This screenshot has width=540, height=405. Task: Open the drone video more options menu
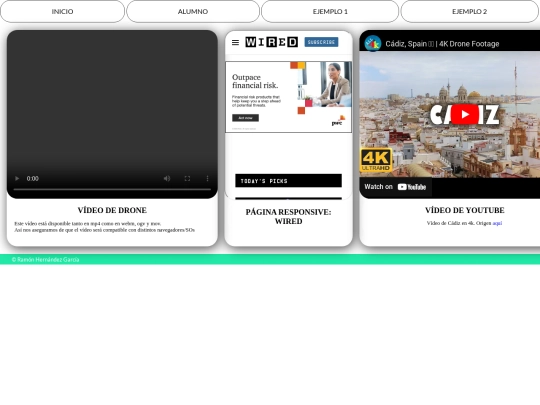[207, 178]
